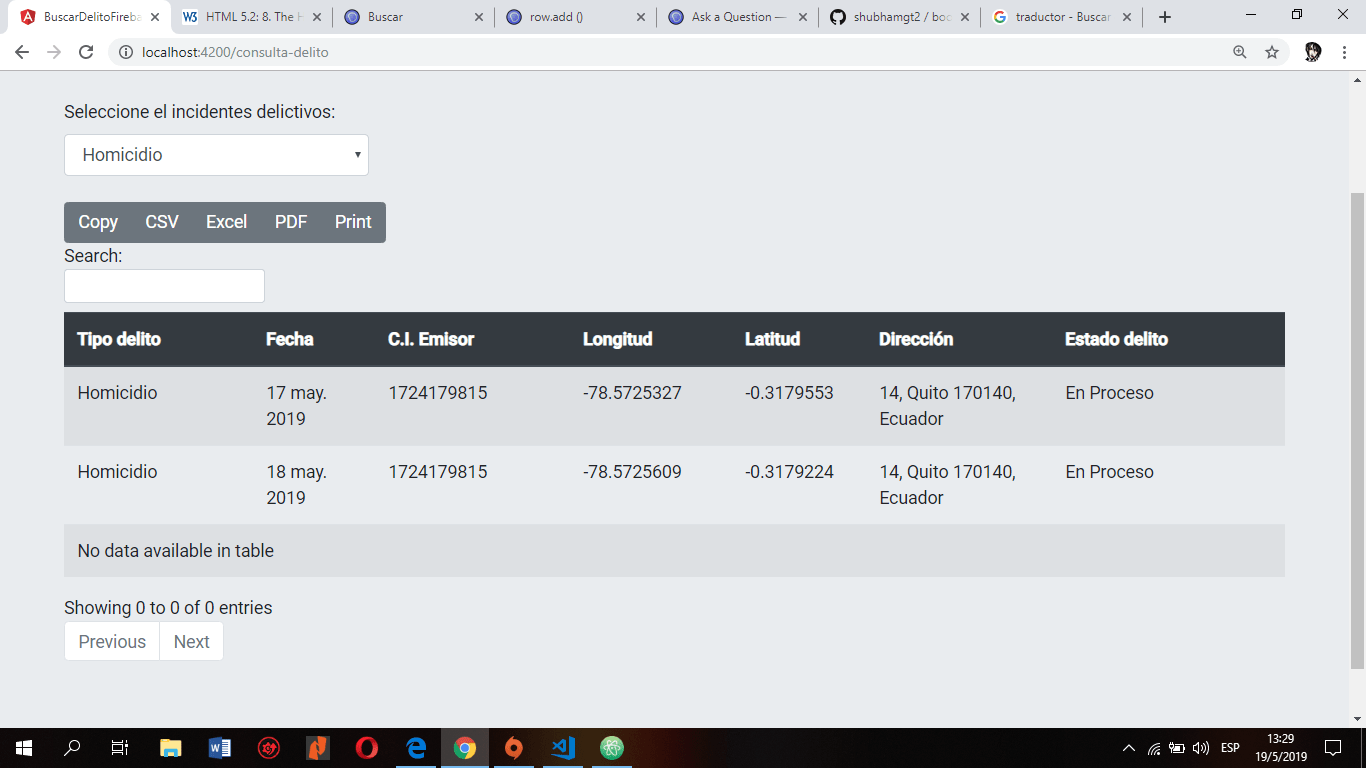Screen dimensions: 1366x768
Task: Switch to the HTML 5.2 tab
Action: tap(250, 17)
